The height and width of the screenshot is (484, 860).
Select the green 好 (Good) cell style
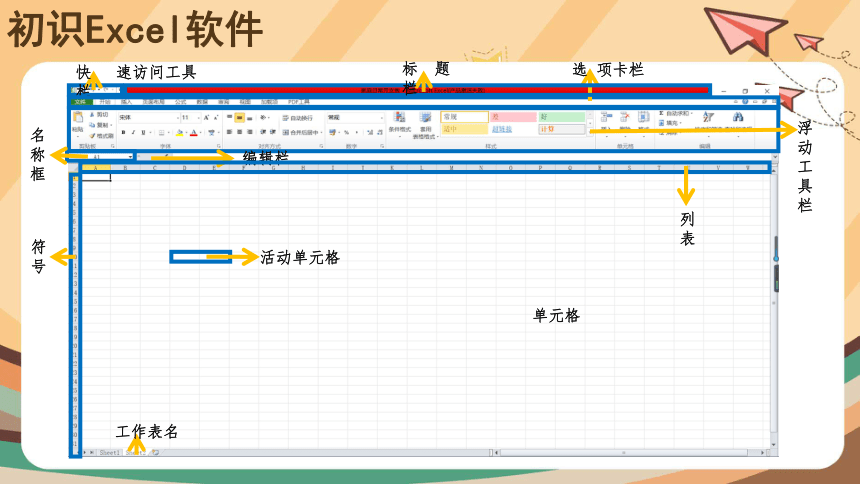(562, 117)
